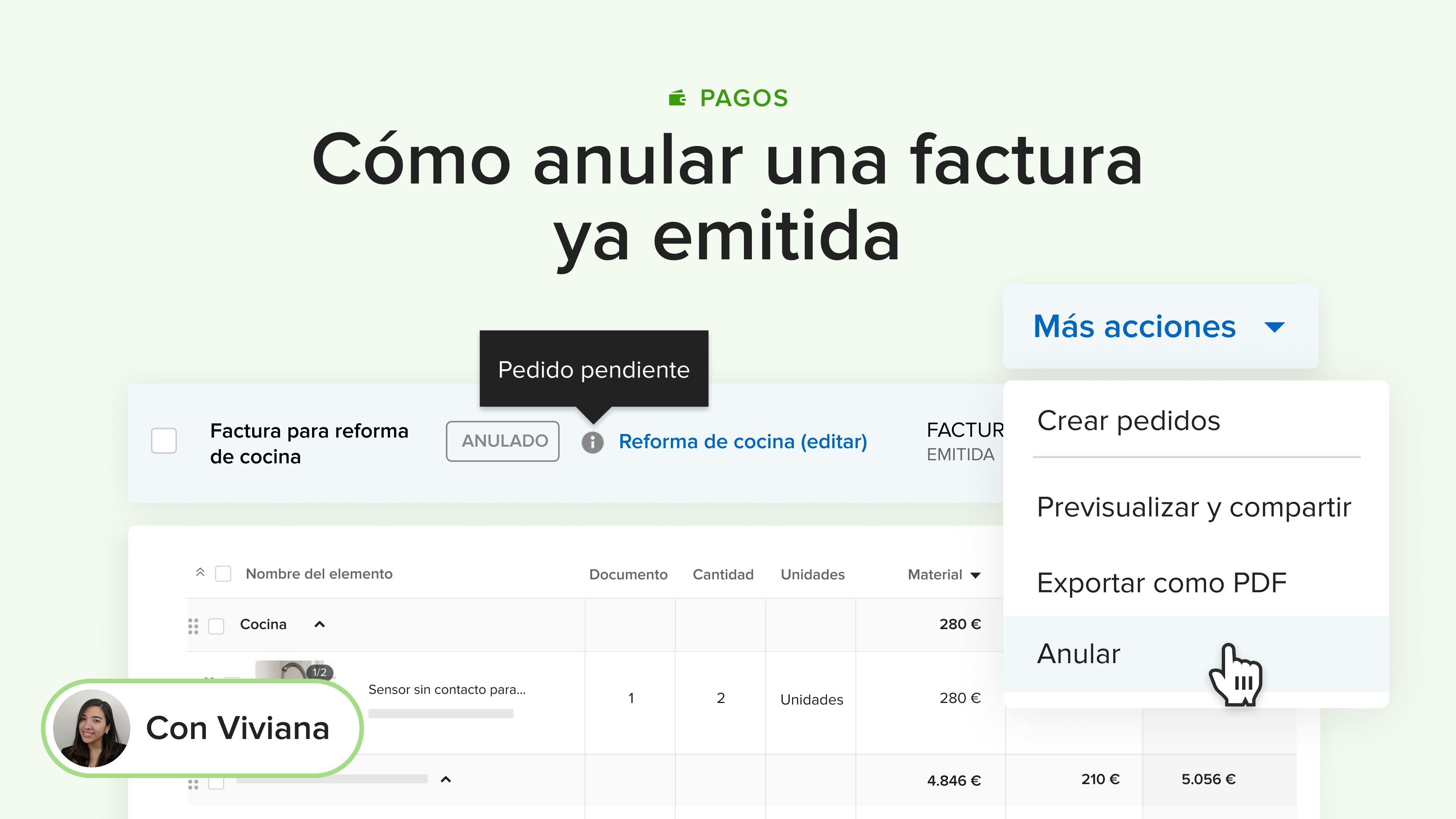Screen dimensions: 1456x819
Task: Click the EMITIDA status text
Action: click(960, 455)
